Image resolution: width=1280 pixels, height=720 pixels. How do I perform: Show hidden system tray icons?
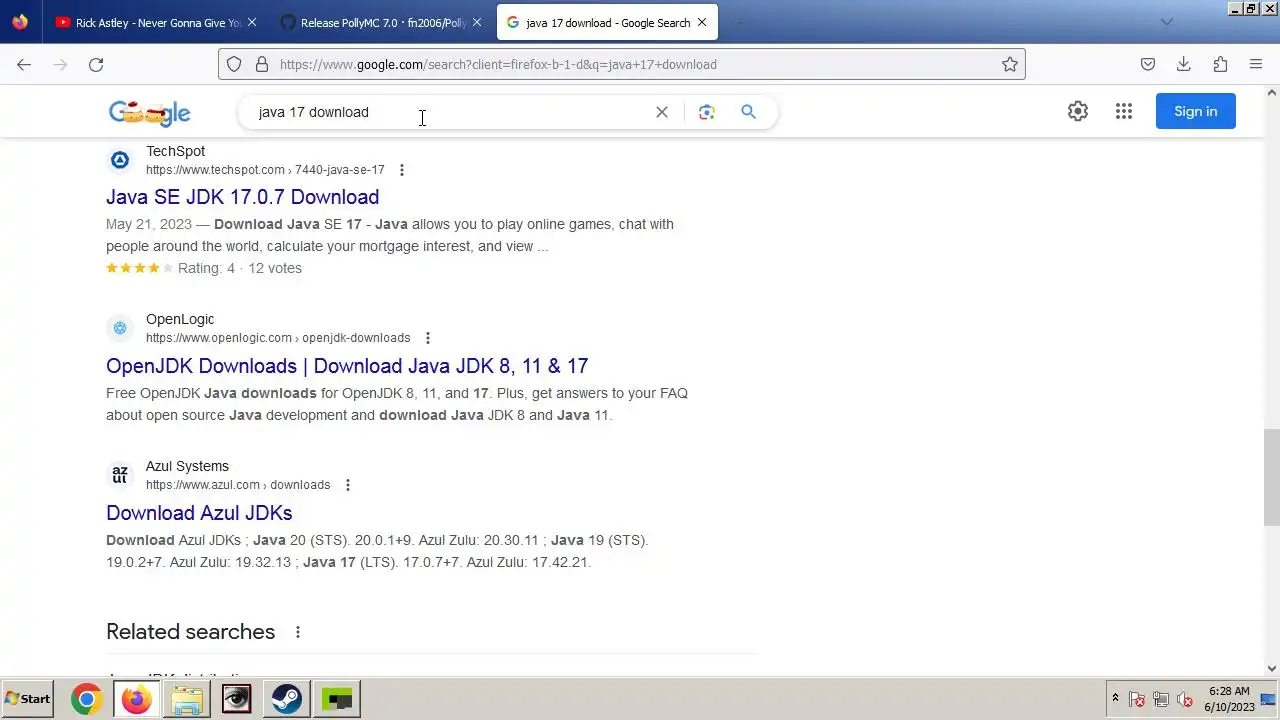(1115, 699)
